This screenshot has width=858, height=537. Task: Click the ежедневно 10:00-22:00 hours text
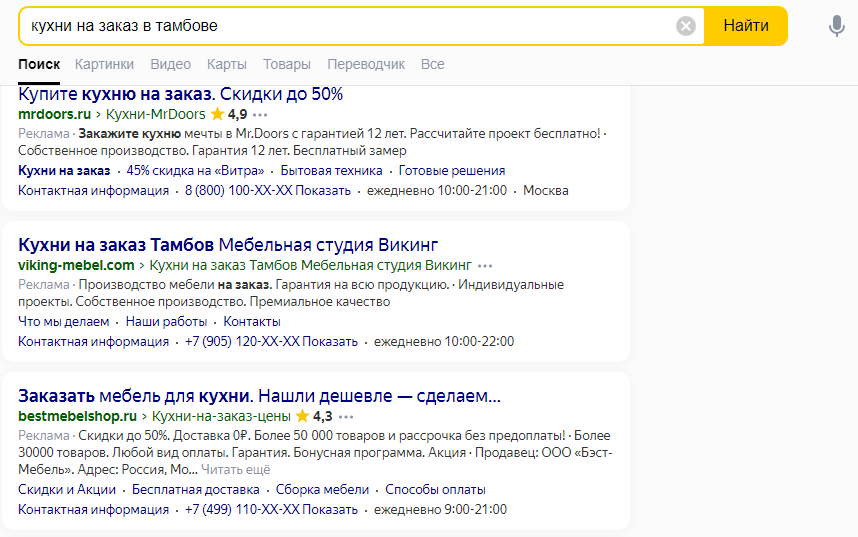[444, 342]
